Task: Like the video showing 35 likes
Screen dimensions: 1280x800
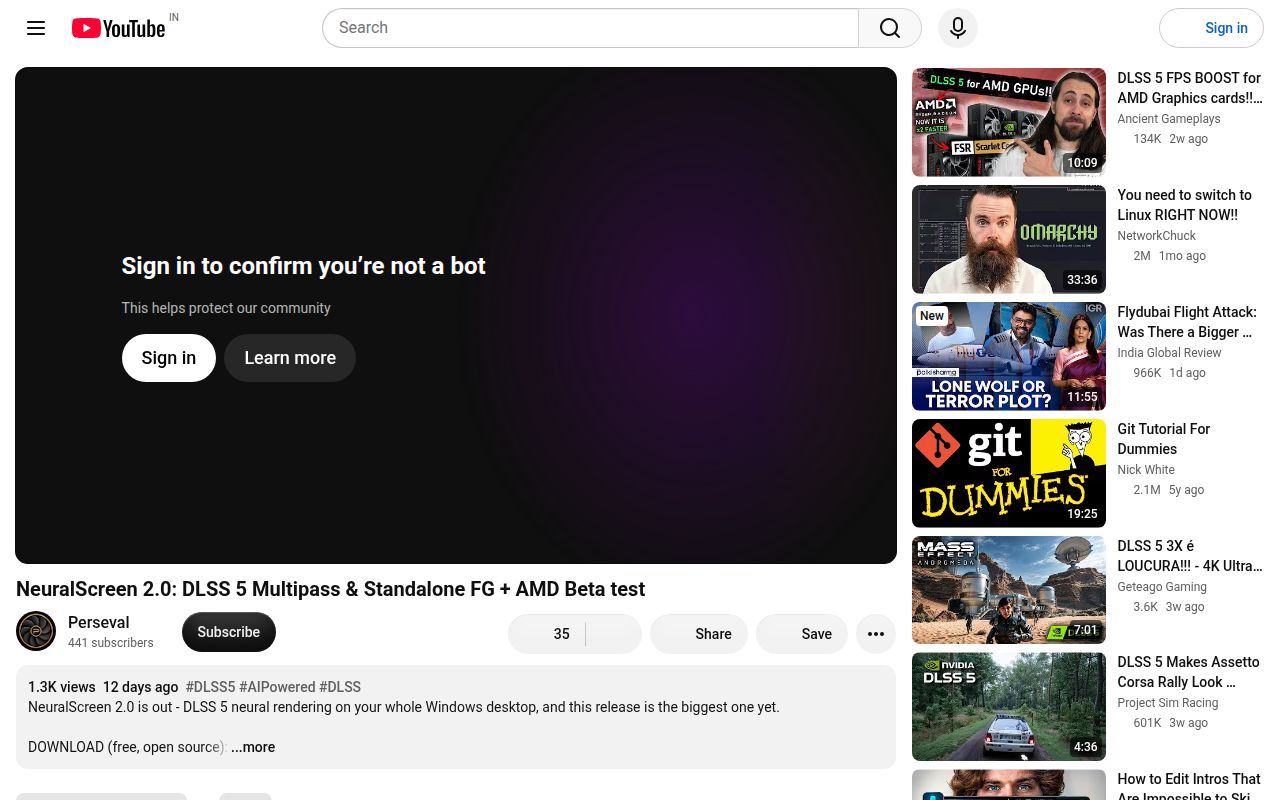Action: pyautogui.click(x=547, y=634)
